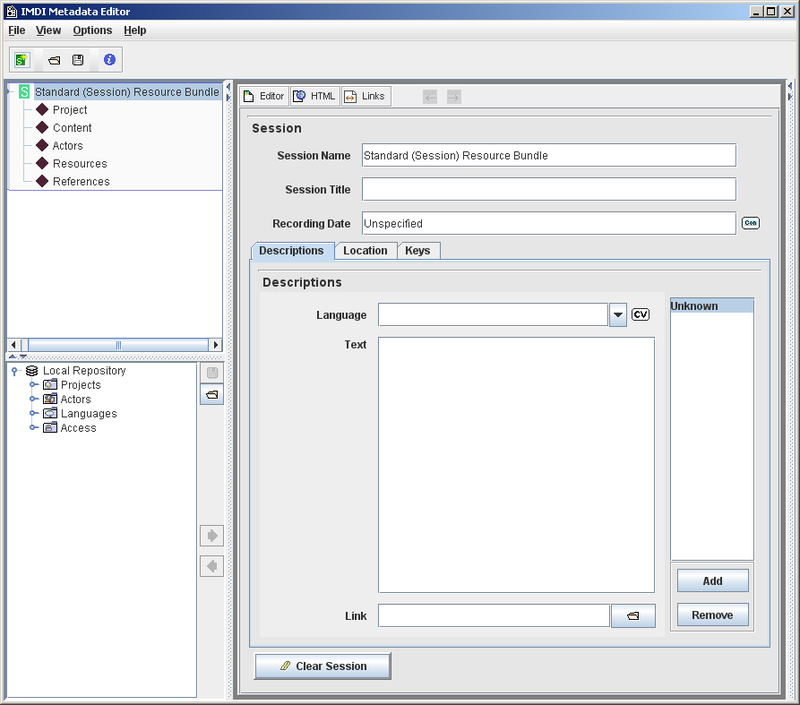Expand the Languages repository folder
This screenshot has height=705, width=800.
coord(33,413)
